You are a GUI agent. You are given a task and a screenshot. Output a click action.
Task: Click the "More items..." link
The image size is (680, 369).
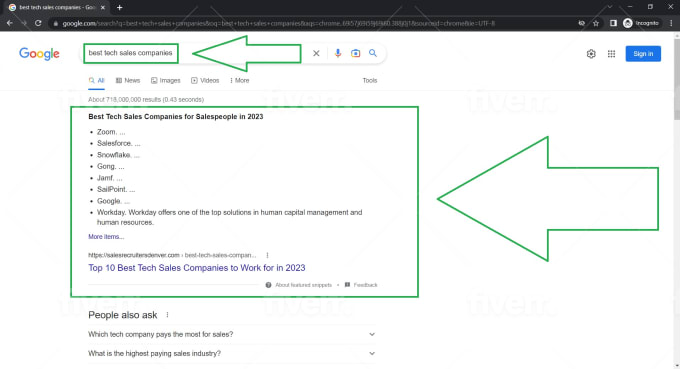[x=106, y=237]
